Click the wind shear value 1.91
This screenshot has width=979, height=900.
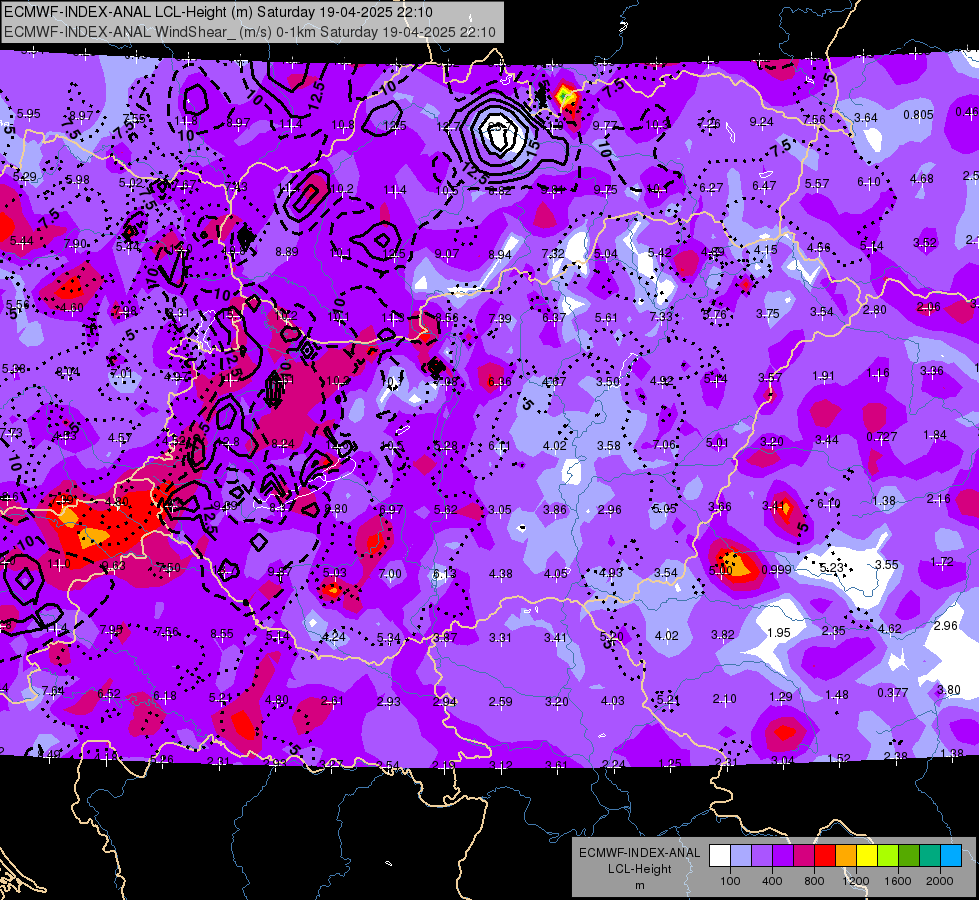click(824, 375)
